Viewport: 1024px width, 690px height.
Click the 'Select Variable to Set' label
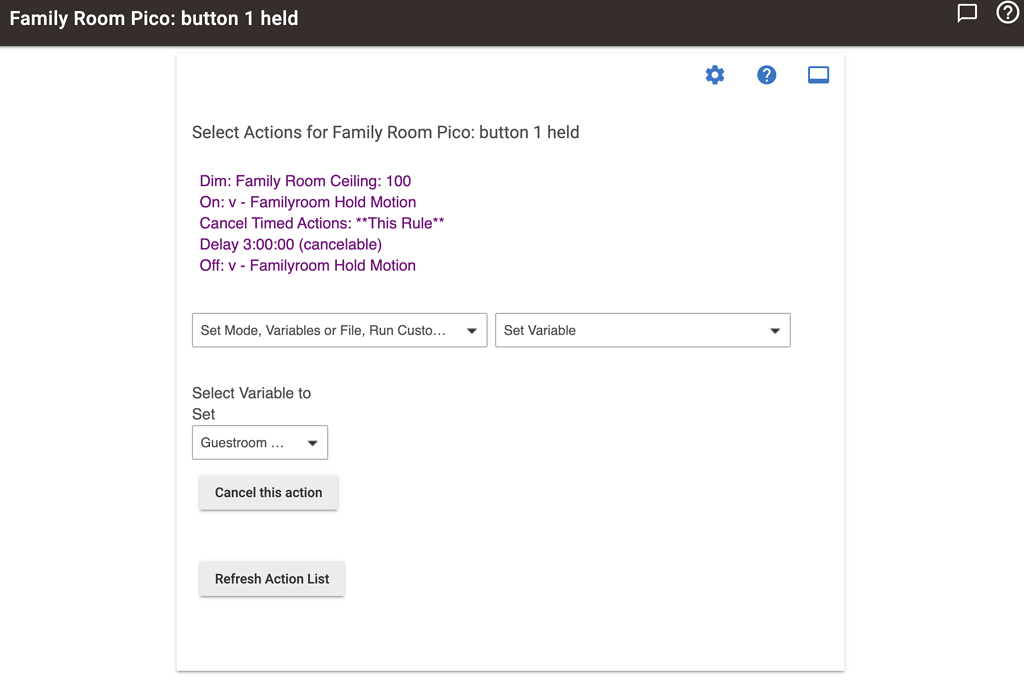[252, 403]
